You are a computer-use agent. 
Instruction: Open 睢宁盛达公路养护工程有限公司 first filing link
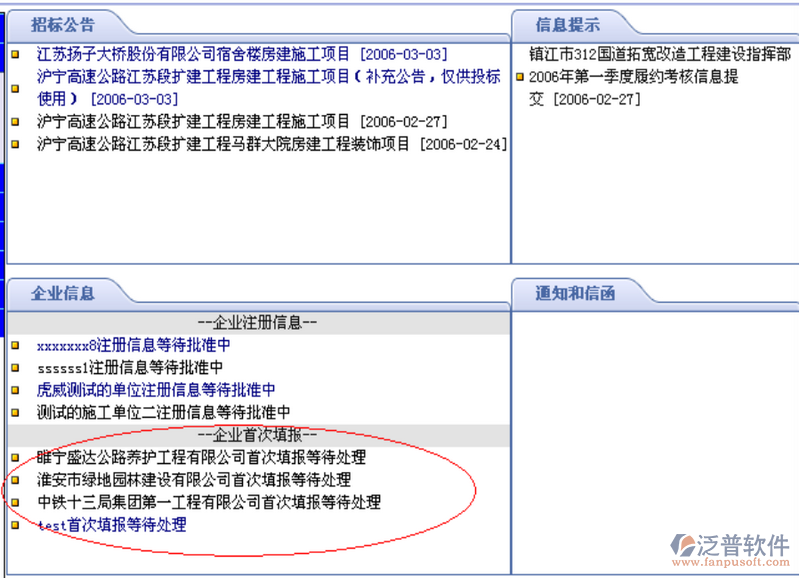coord(201,458)
